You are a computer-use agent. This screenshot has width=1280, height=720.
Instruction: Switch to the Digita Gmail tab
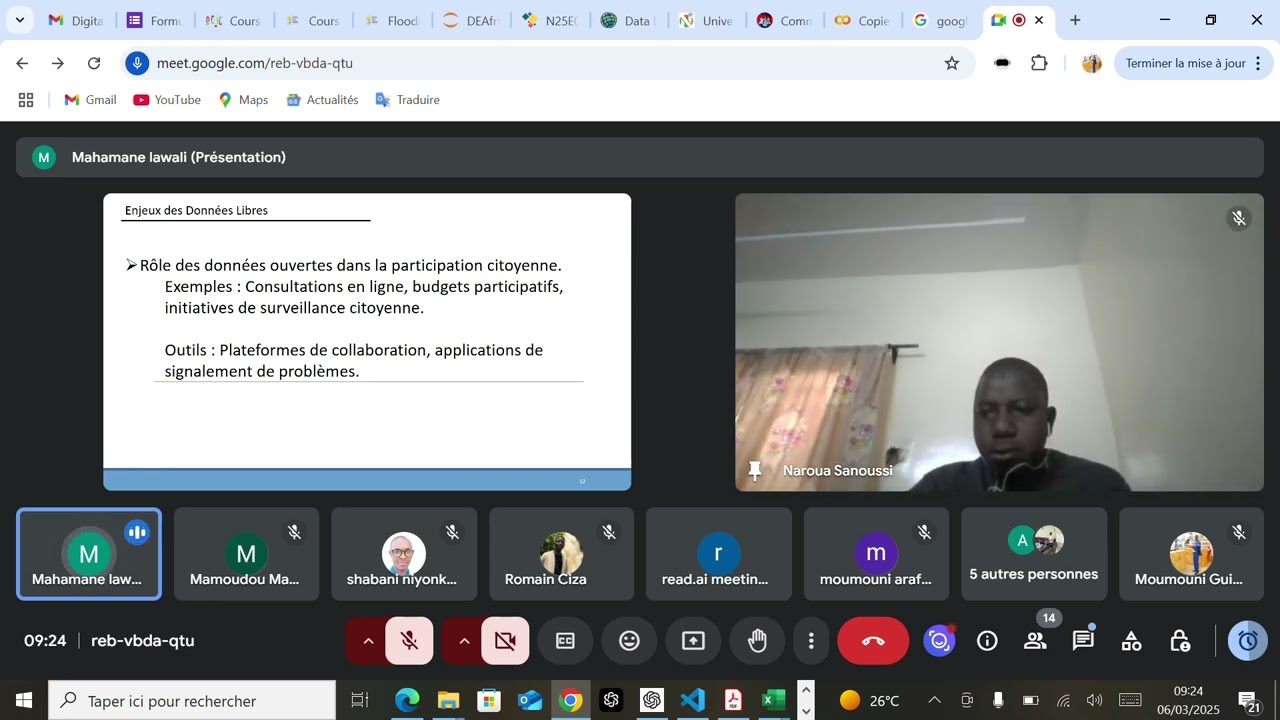click(76, 20)
